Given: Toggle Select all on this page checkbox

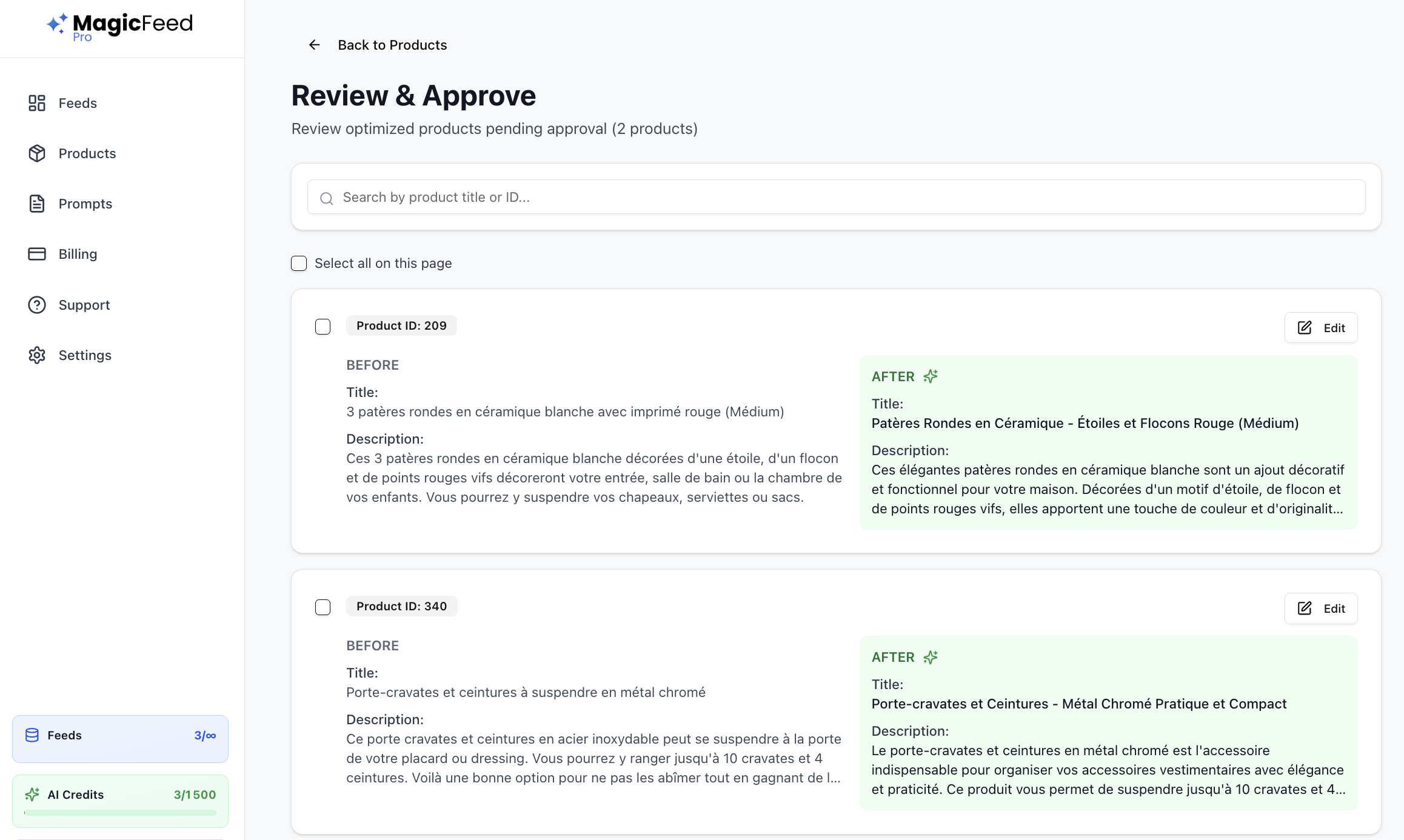Looking at the screenshot, I should [299, 263].
